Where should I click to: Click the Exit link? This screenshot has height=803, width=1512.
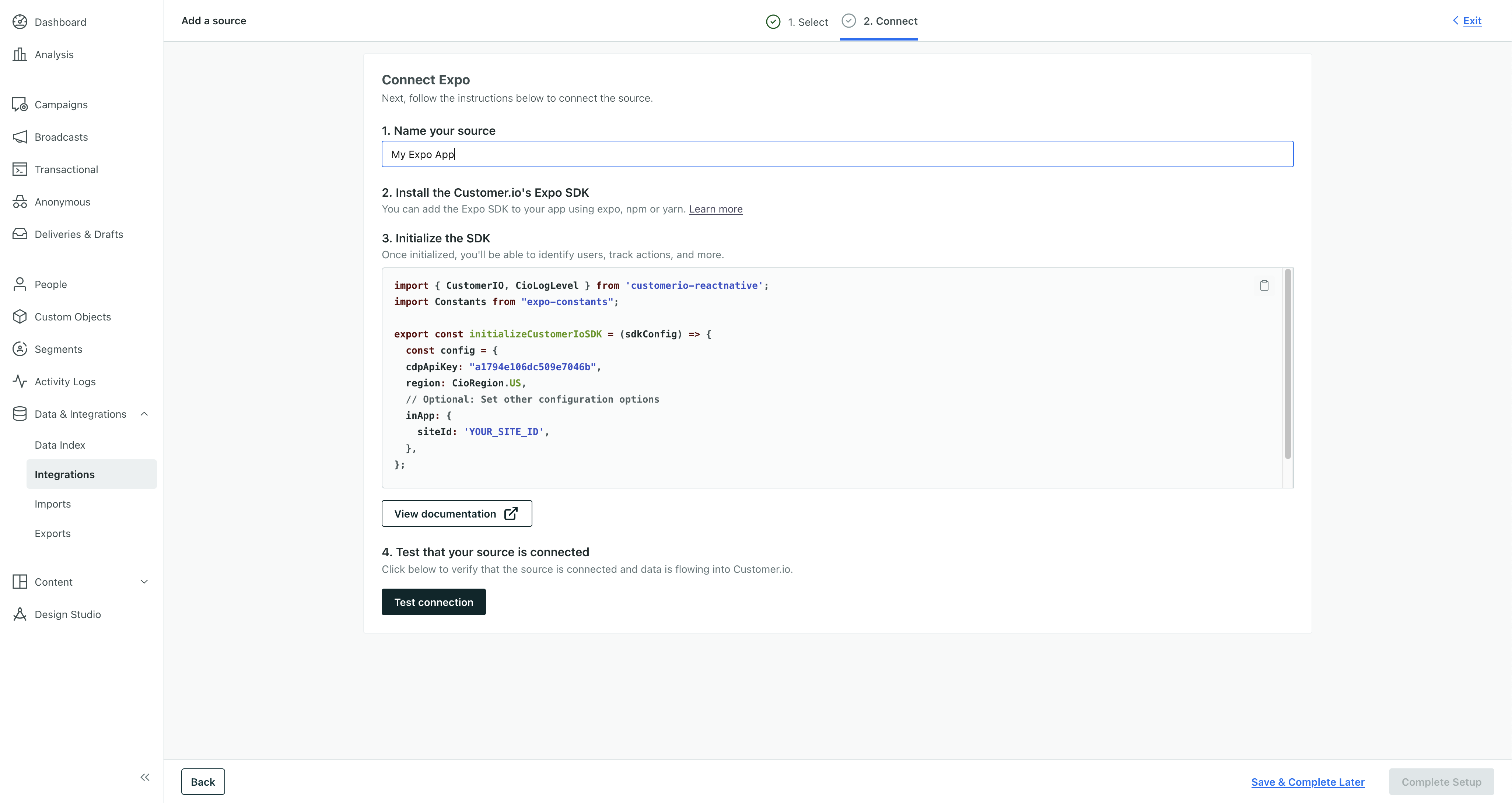[1472, 21]
